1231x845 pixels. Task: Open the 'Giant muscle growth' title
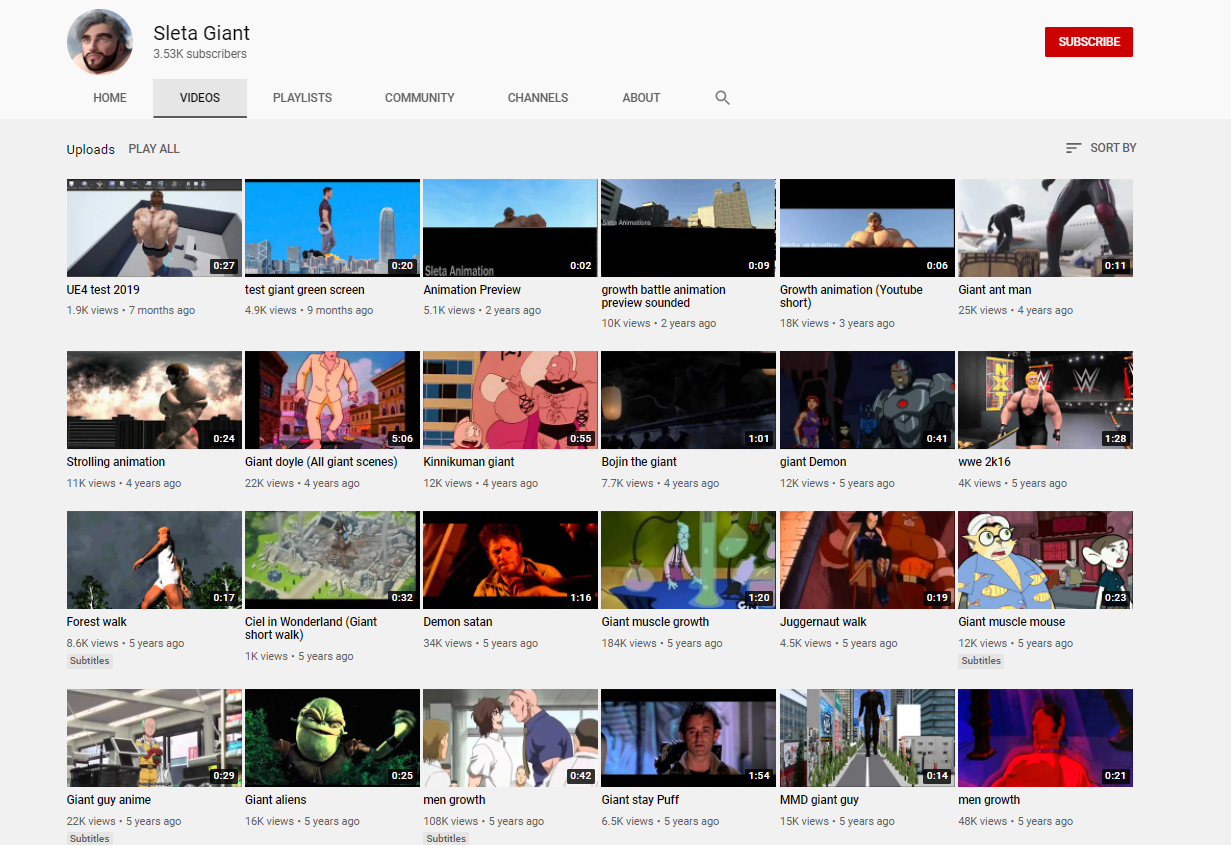point(655,622)
